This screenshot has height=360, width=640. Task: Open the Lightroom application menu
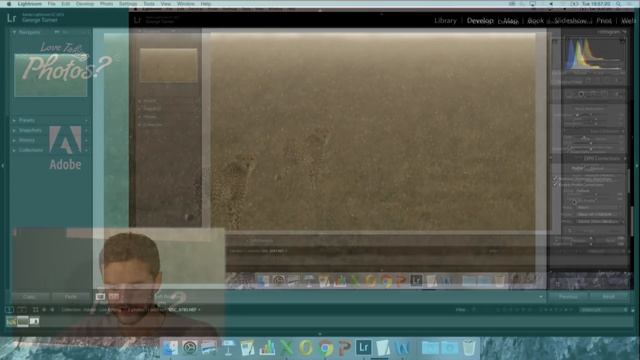click(29, 4)
